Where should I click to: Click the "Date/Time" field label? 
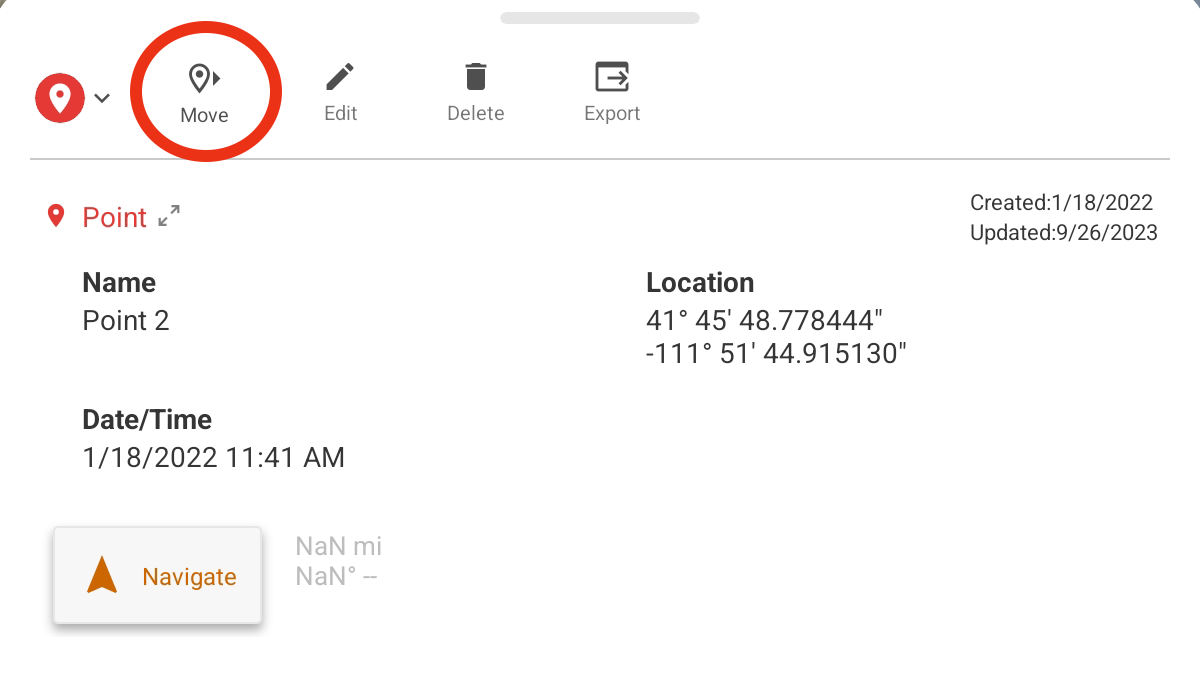click(147, 420)
